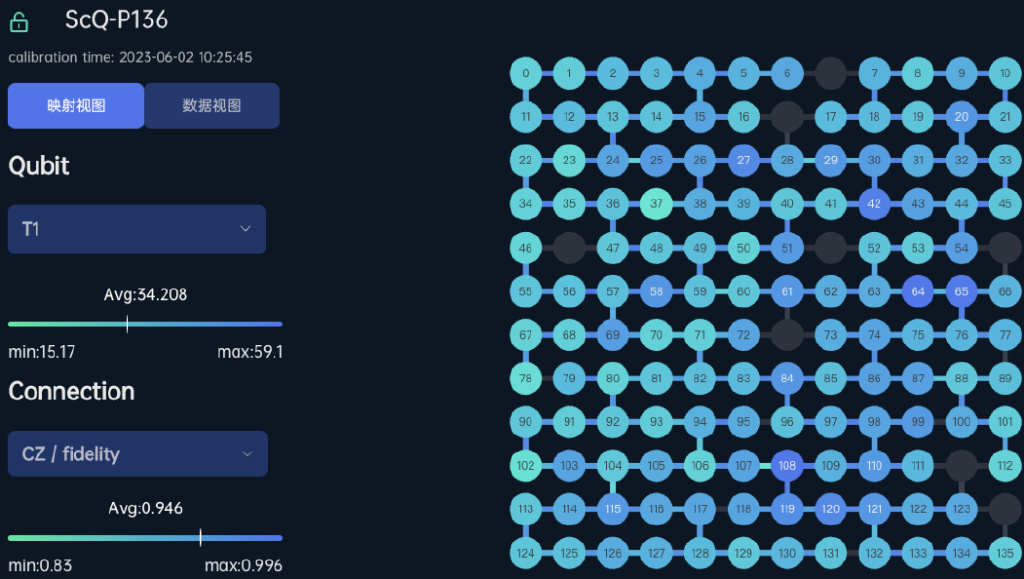Switch to the 映射视图 tab

pos(76,106)
